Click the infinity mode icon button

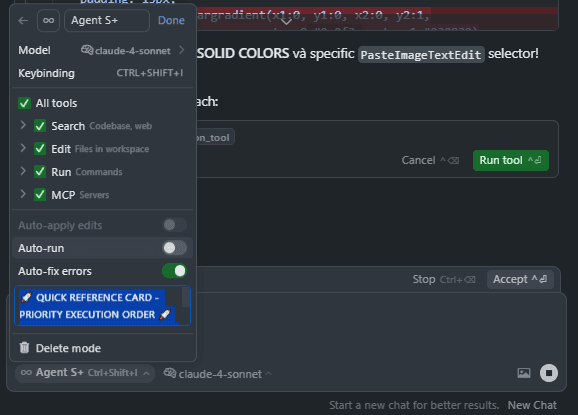[x=48, y=21]
